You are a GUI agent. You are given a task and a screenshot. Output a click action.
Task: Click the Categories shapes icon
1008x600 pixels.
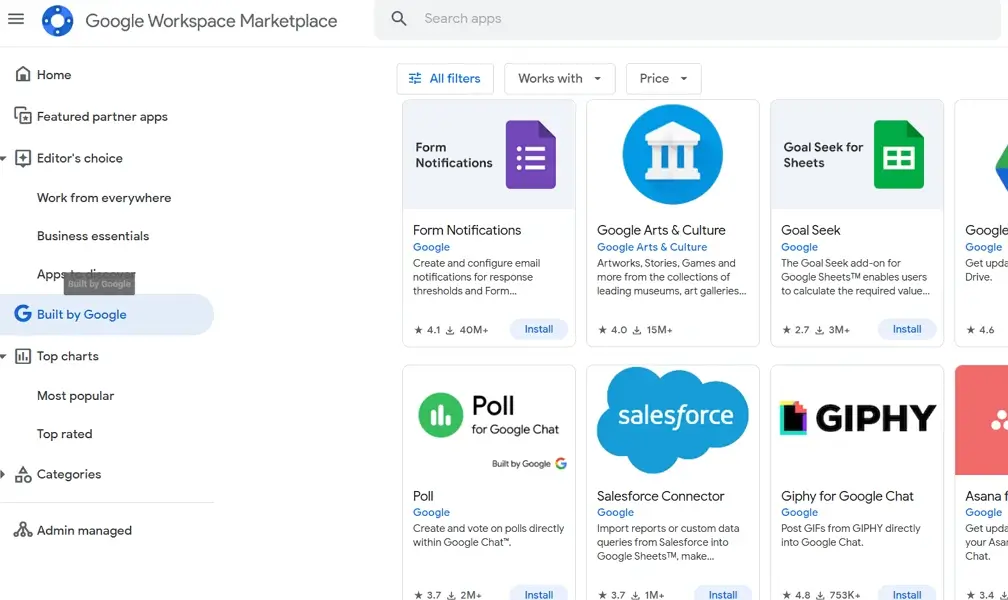pyautogui.click(x=22, y=474)
